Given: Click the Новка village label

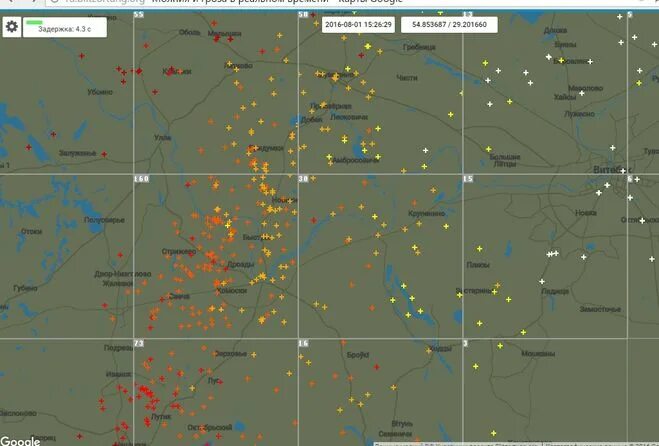Looking at the screenshot, I should pos(585,213).
